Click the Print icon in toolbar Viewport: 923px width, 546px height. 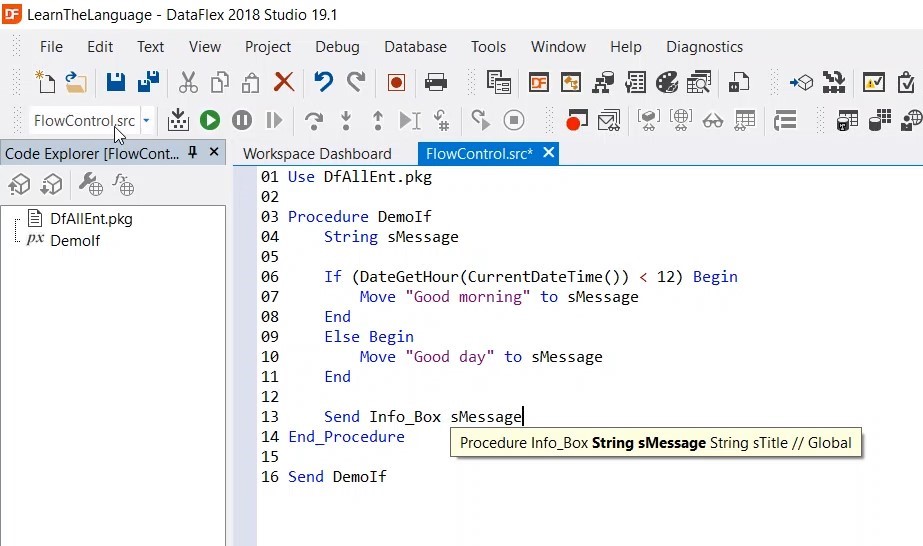click(436, 82)
